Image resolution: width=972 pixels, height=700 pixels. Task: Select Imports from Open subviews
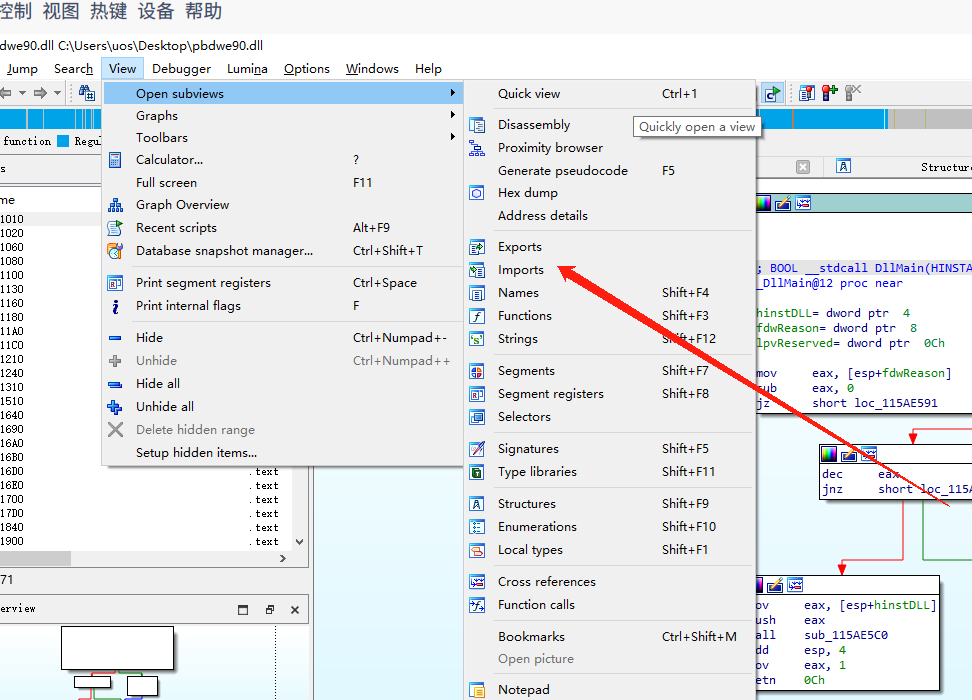[521, 270]
